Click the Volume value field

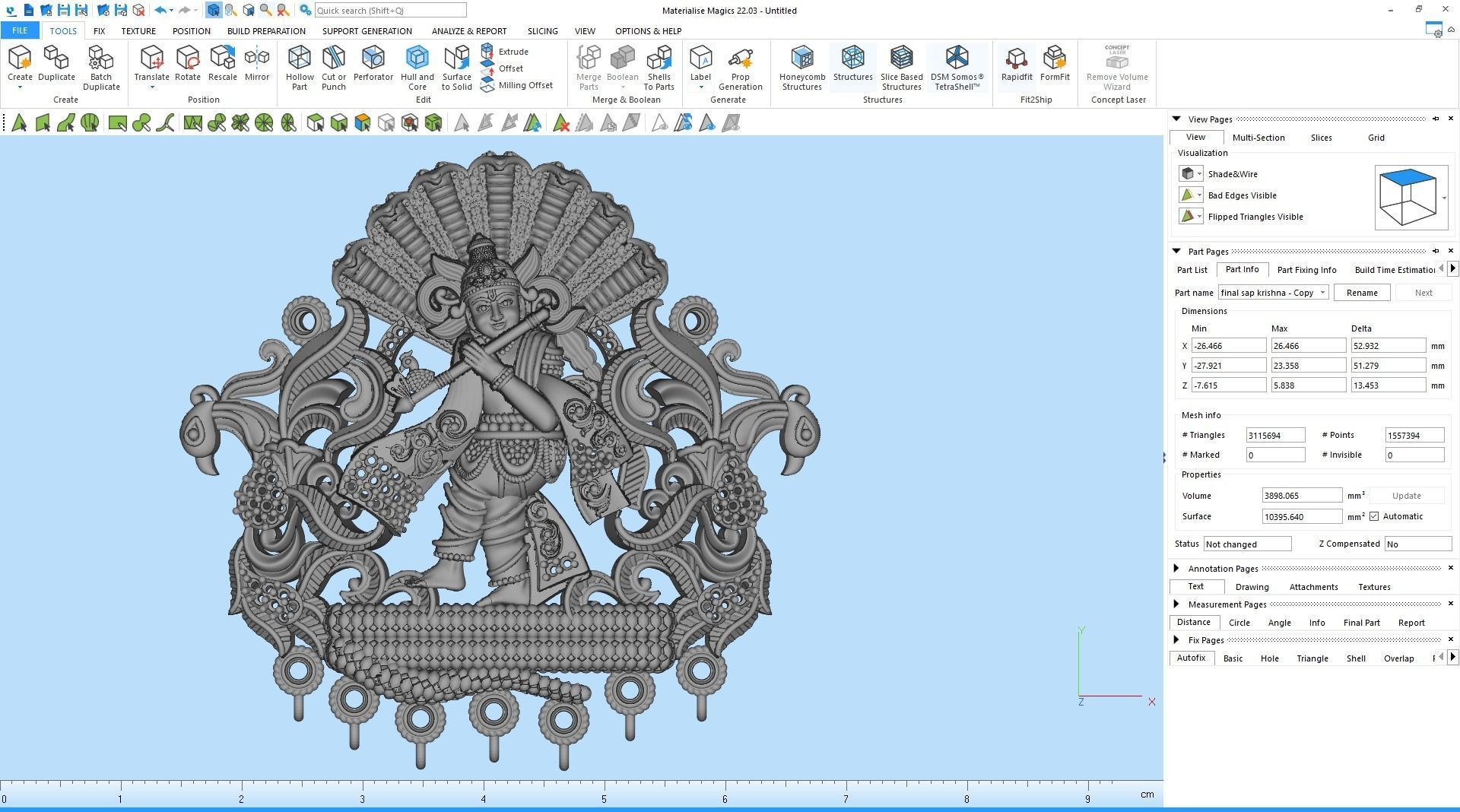[x=1302, y=496]
